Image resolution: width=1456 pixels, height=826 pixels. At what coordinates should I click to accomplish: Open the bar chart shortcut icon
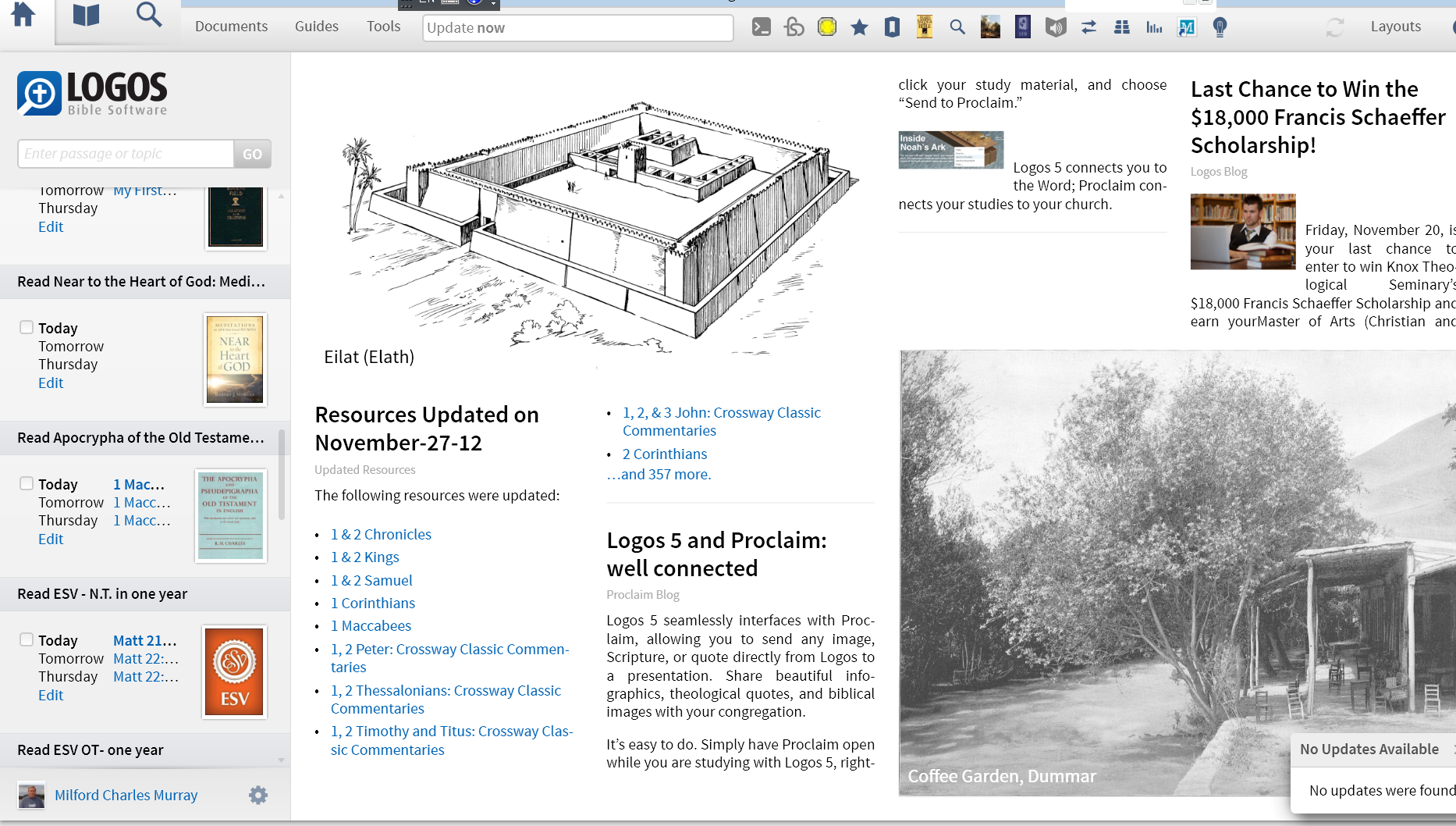(x=1154, y=27)
